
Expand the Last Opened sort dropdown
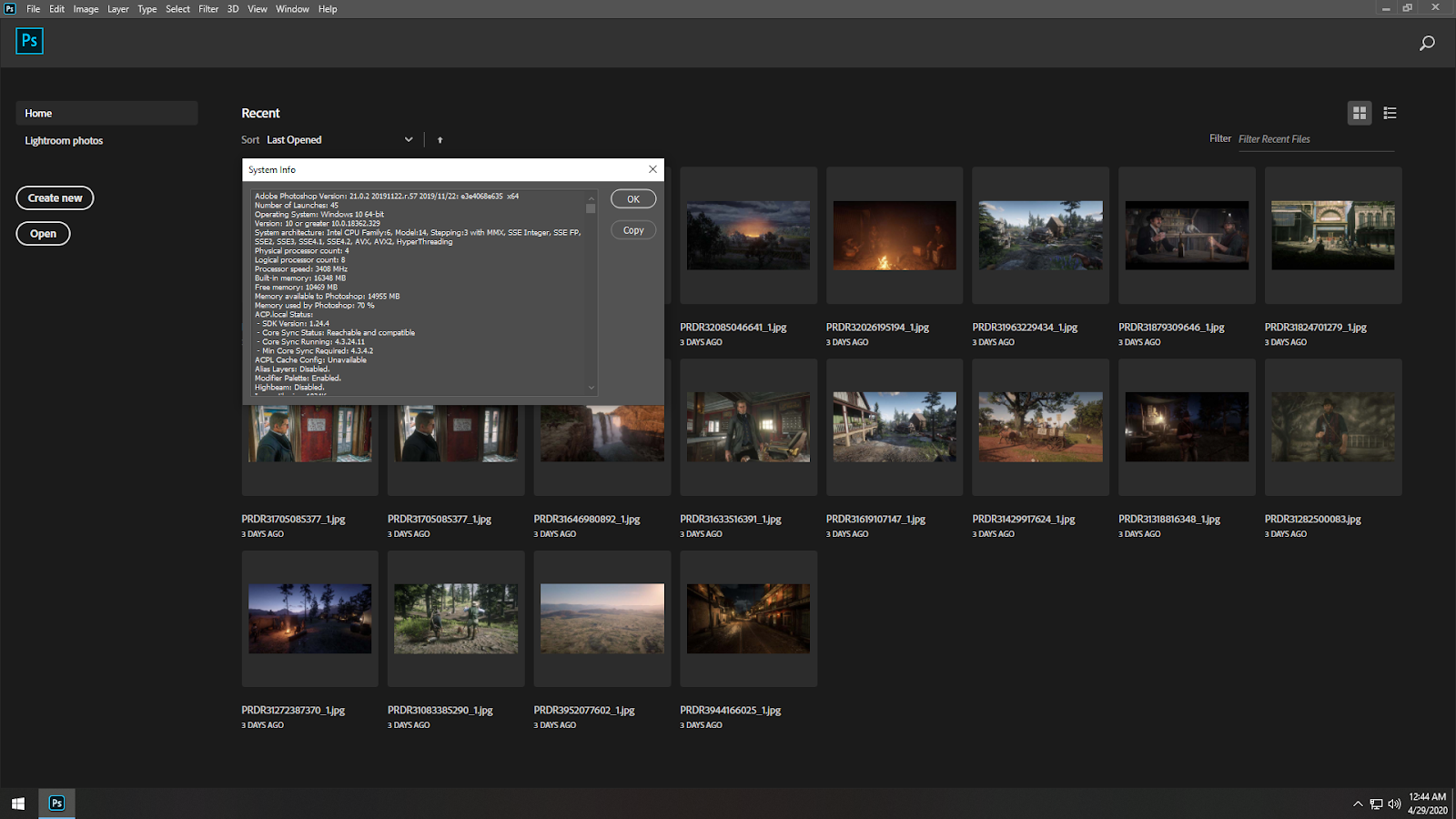tap(408, 140)
